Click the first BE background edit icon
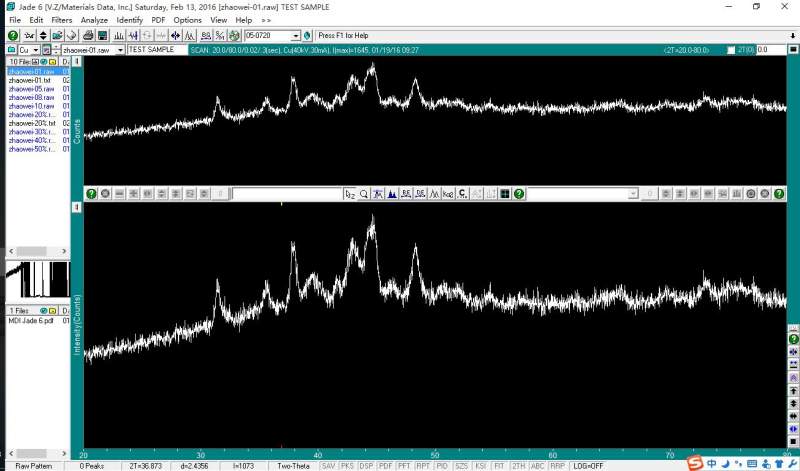Image resolution: width=800 pixels, height=471 pixels. coord(406,194)
